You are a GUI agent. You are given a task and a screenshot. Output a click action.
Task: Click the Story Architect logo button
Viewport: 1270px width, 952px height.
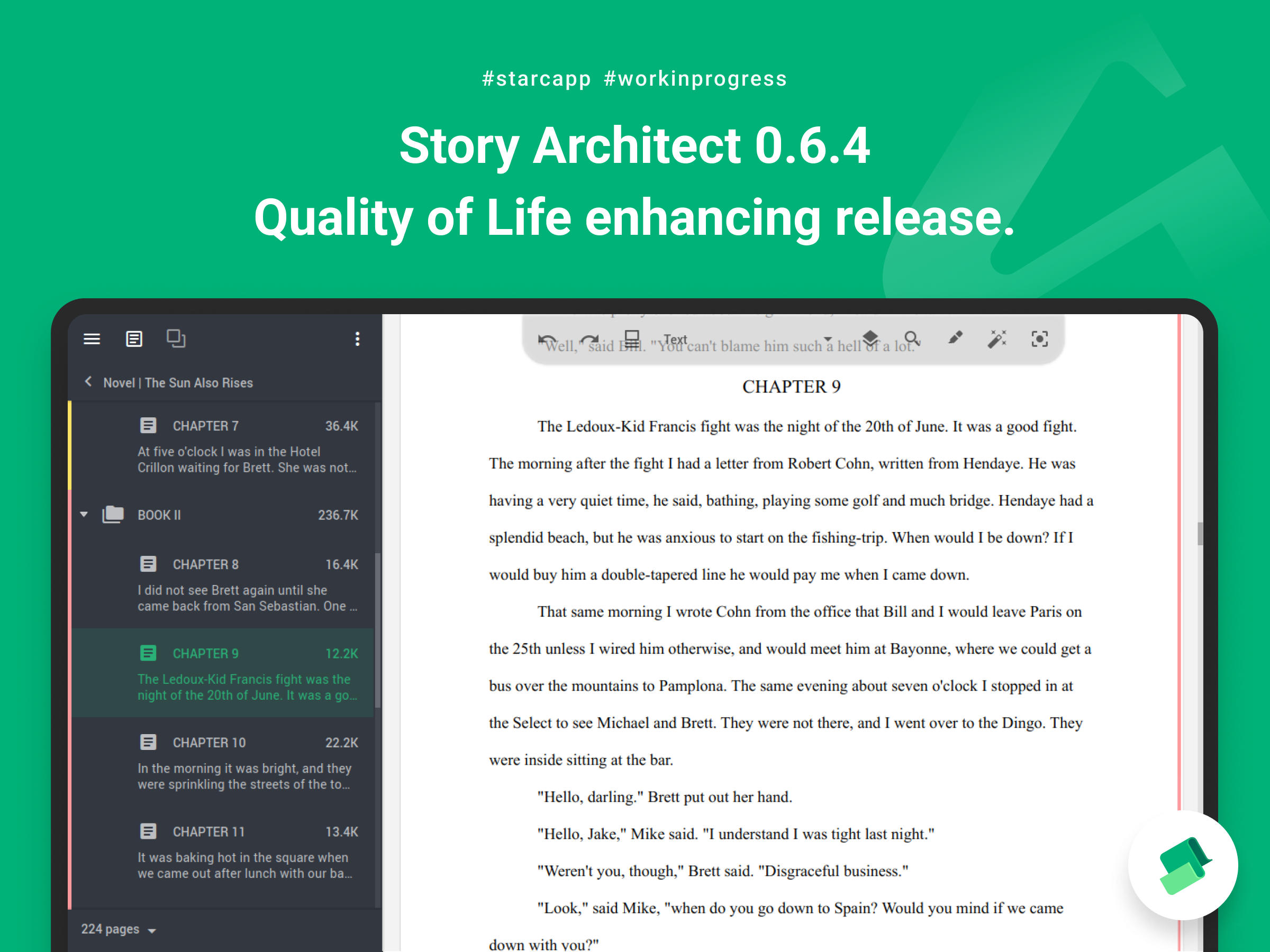1183,865
